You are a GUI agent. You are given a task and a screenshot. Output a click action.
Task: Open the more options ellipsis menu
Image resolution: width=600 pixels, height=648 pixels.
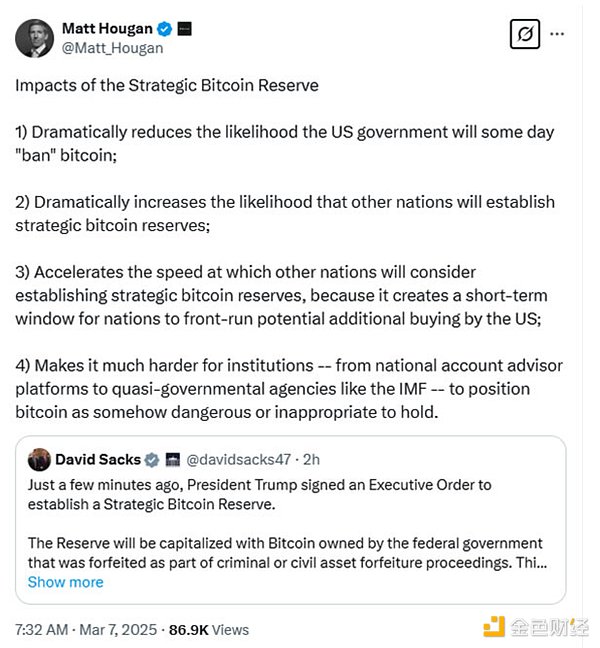tap(558, 33)
